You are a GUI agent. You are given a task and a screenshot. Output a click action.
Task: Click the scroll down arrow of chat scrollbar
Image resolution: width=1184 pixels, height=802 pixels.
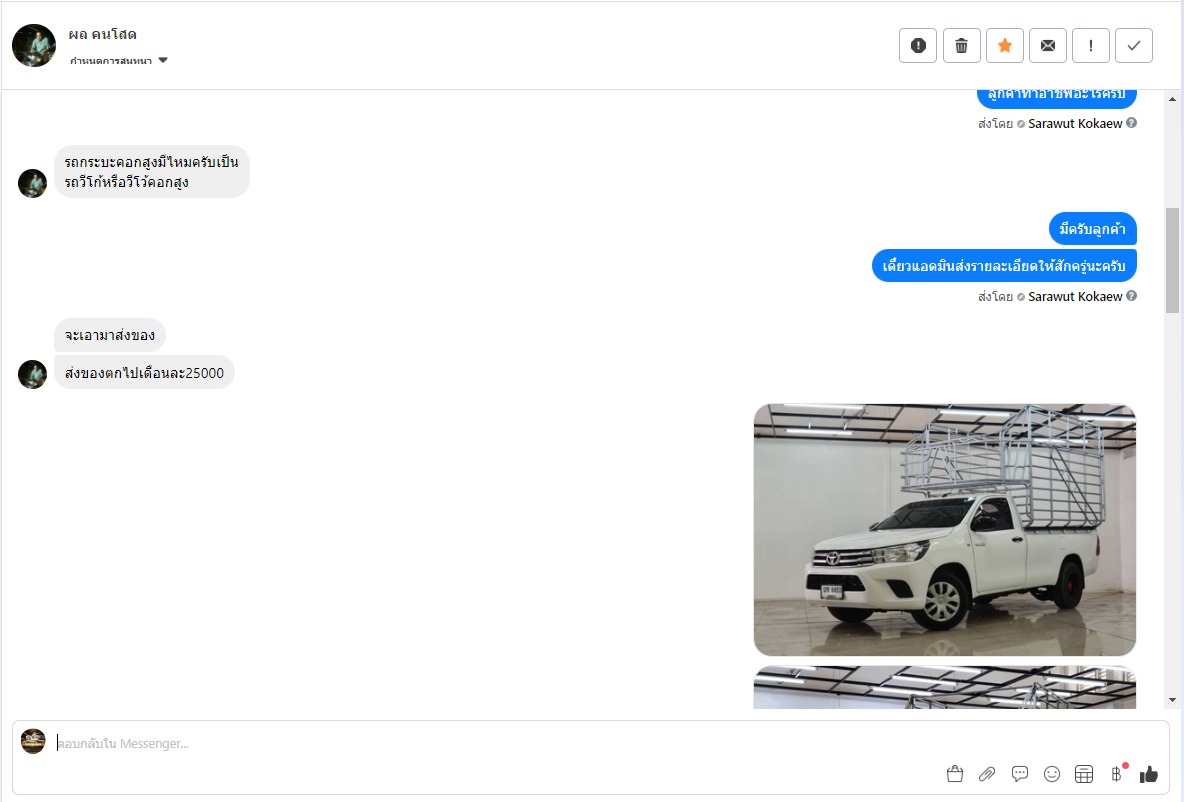coord(1172,700)
